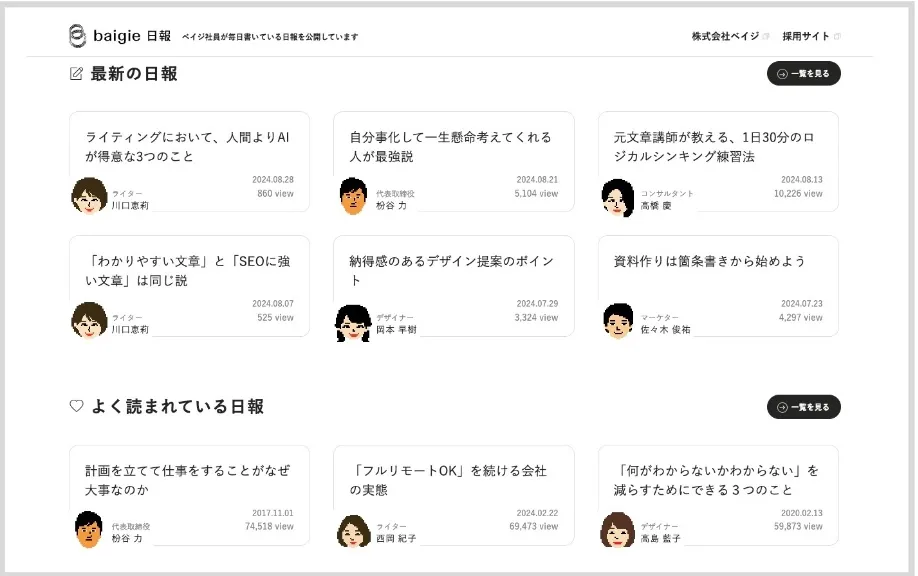Click 岡本 早樹 designer avatar icon
This screenshot has height=576, width=918.
coord(353,322)
